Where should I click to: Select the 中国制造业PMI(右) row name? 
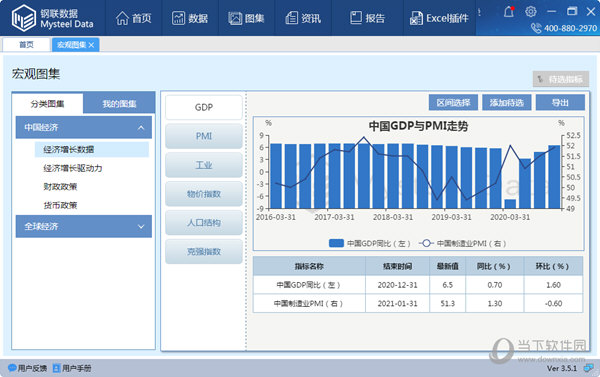[x=309, y=304]
